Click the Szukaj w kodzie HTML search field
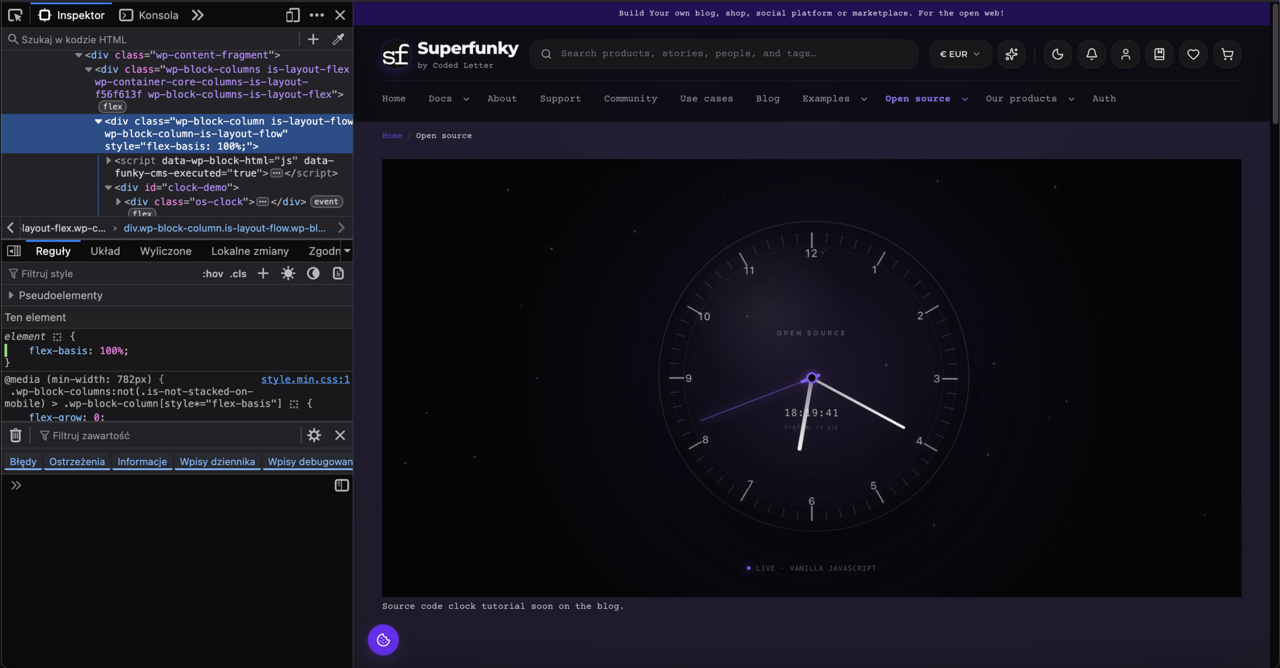The image size is (1280, 668). 150,39
